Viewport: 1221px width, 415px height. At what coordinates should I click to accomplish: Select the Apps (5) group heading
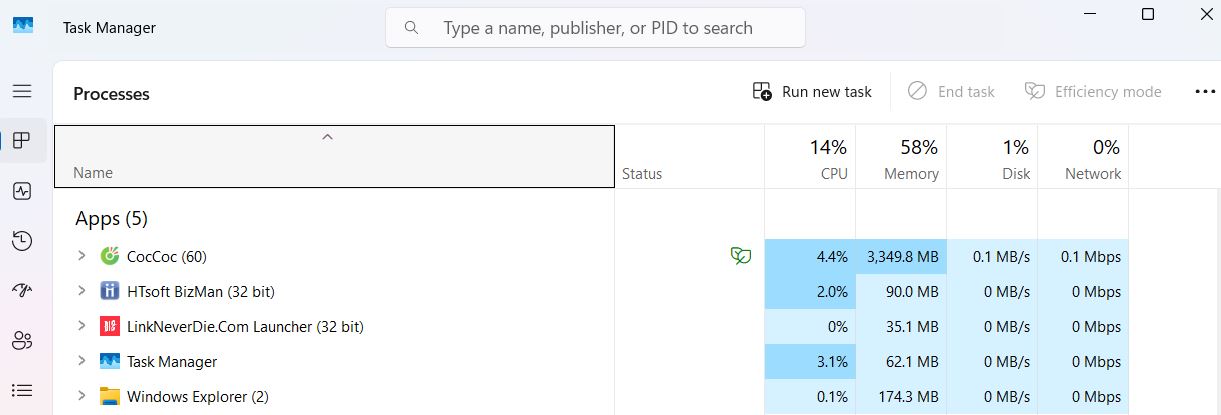point(111,218)
